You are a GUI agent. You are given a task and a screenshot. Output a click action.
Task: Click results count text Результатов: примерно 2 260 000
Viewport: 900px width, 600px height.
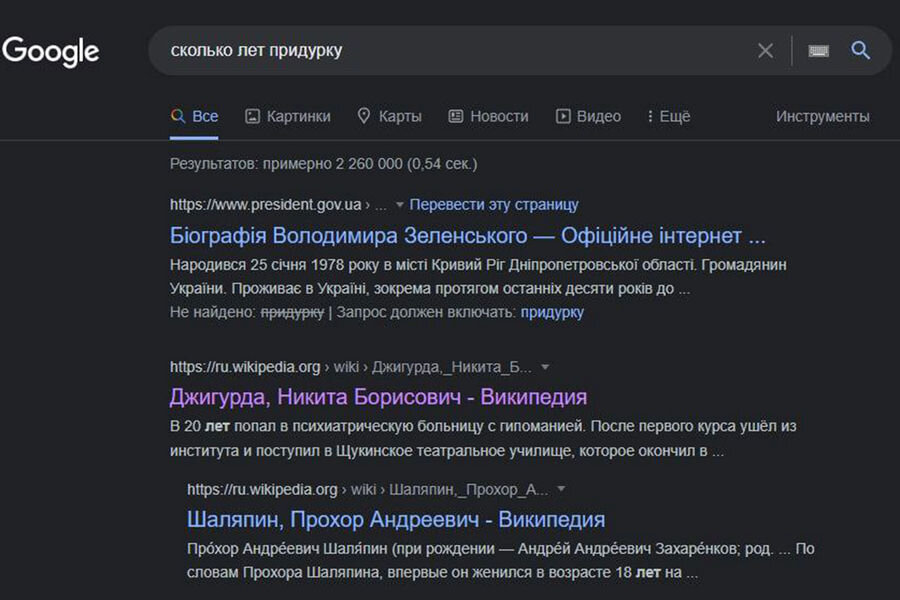click(286, 164)
